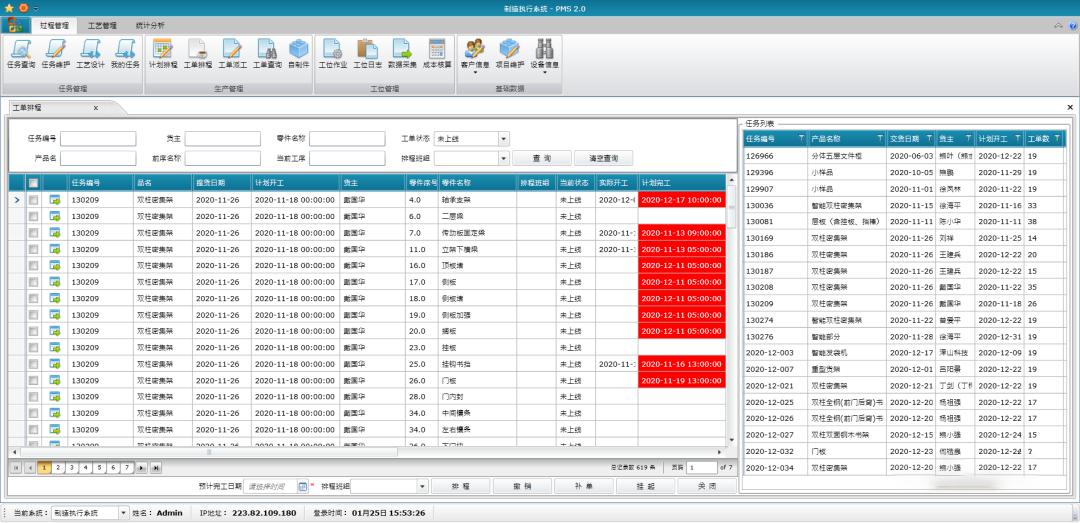This screenshot has height=523, width=1080.
Task: Open the 数据采集 tool
Action: (x=402, y=53)
